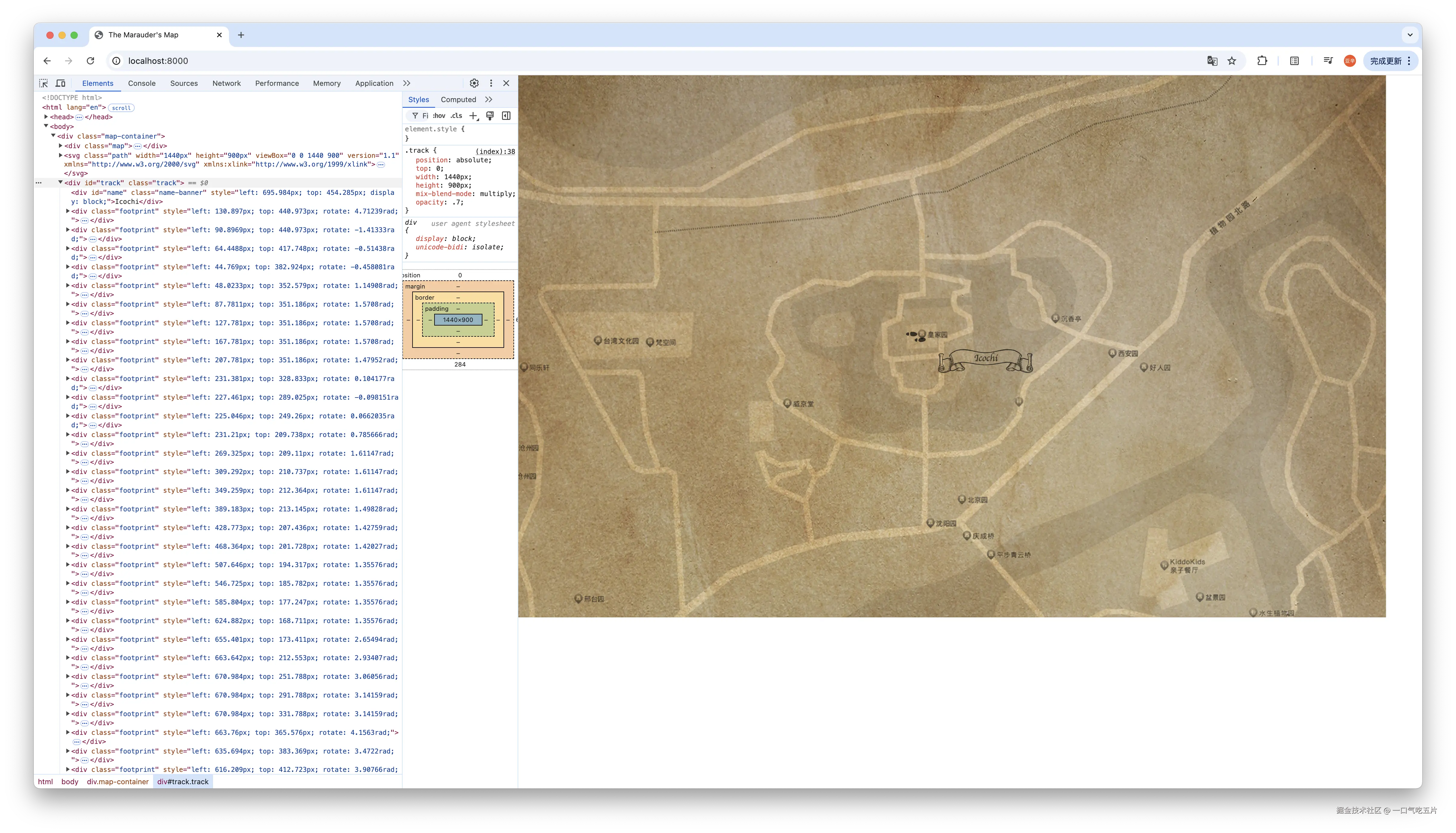The height and width of the screenshot is (833, 1456).
Task: Open the Computed styles tab
Action: (458, 100)
